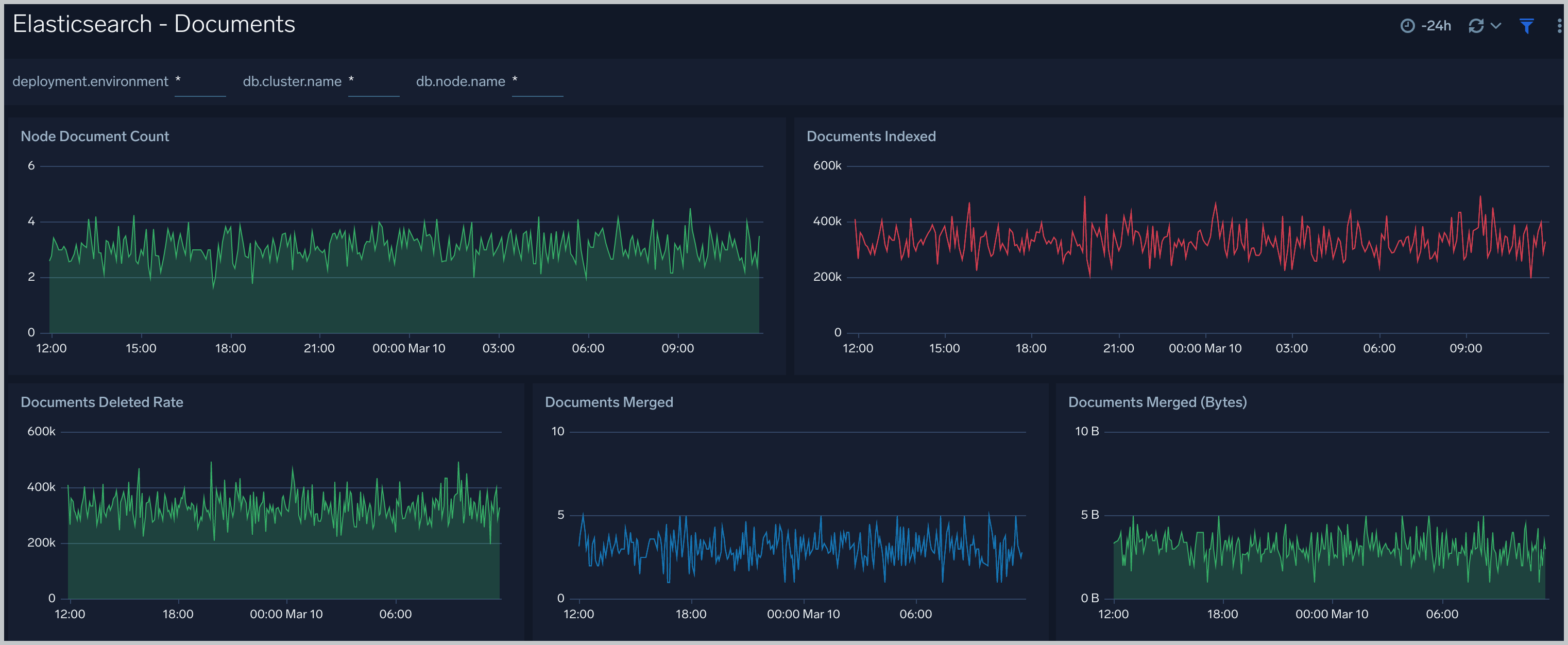Click the 400k y-axis label in Documents Indexed

827,222
